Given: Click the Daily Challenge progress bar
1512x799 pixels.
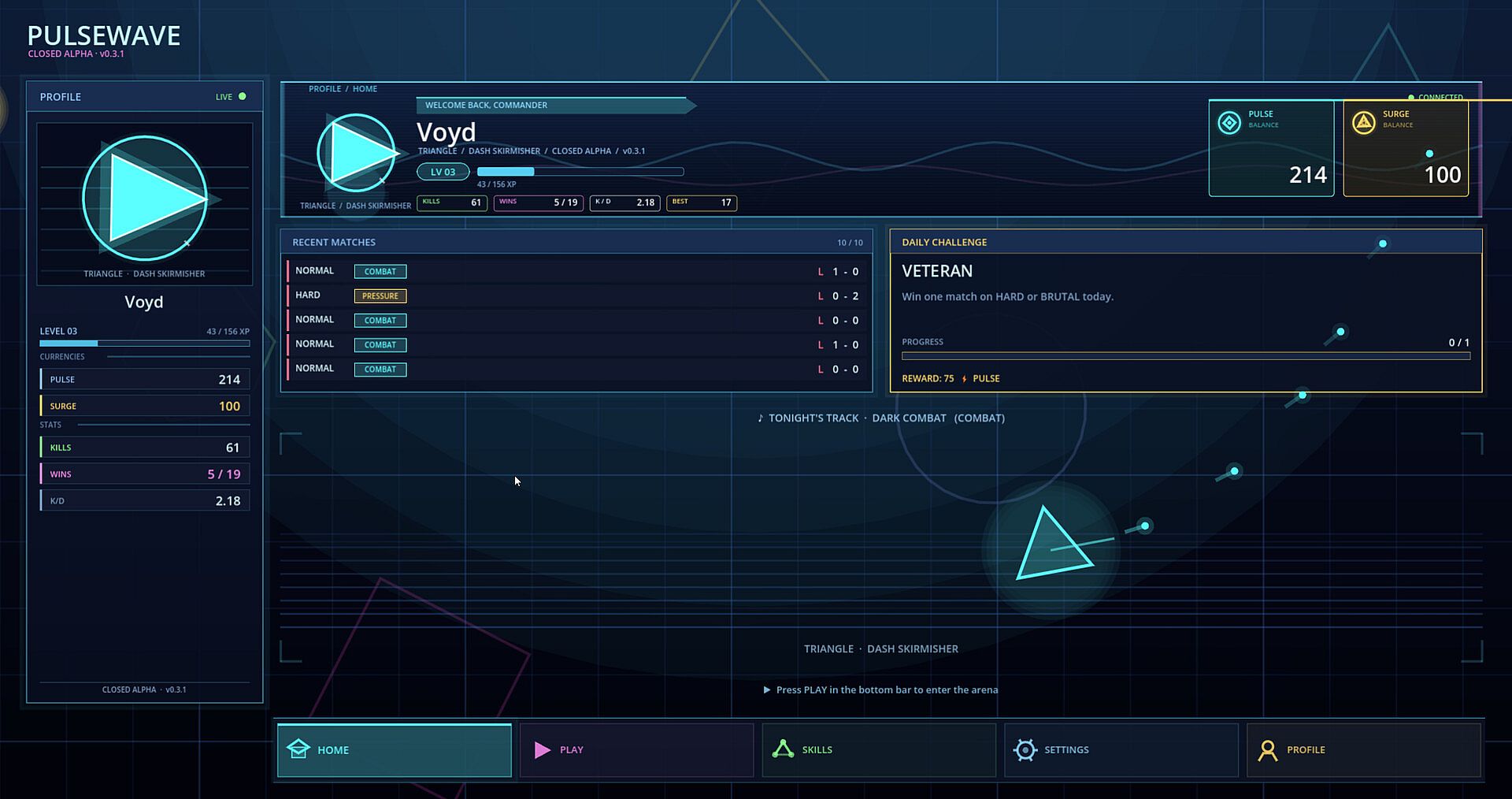Looking at the screenshot, I should pos(1186,356).
